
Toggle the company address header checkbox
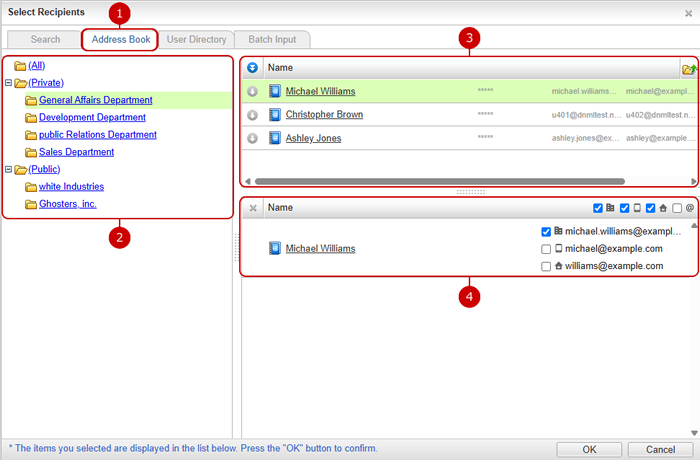[x=598, y=208]
